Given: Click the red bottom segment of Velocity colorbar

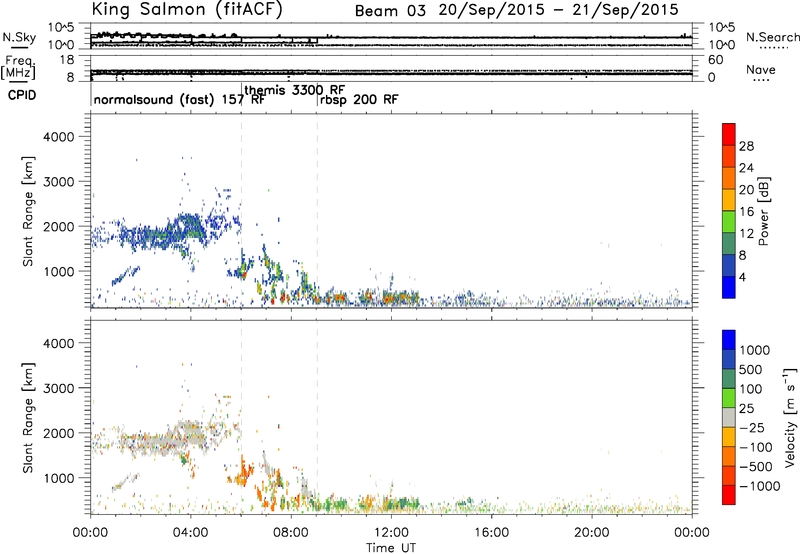Looking at the screenshot, I should pos(729,495).
